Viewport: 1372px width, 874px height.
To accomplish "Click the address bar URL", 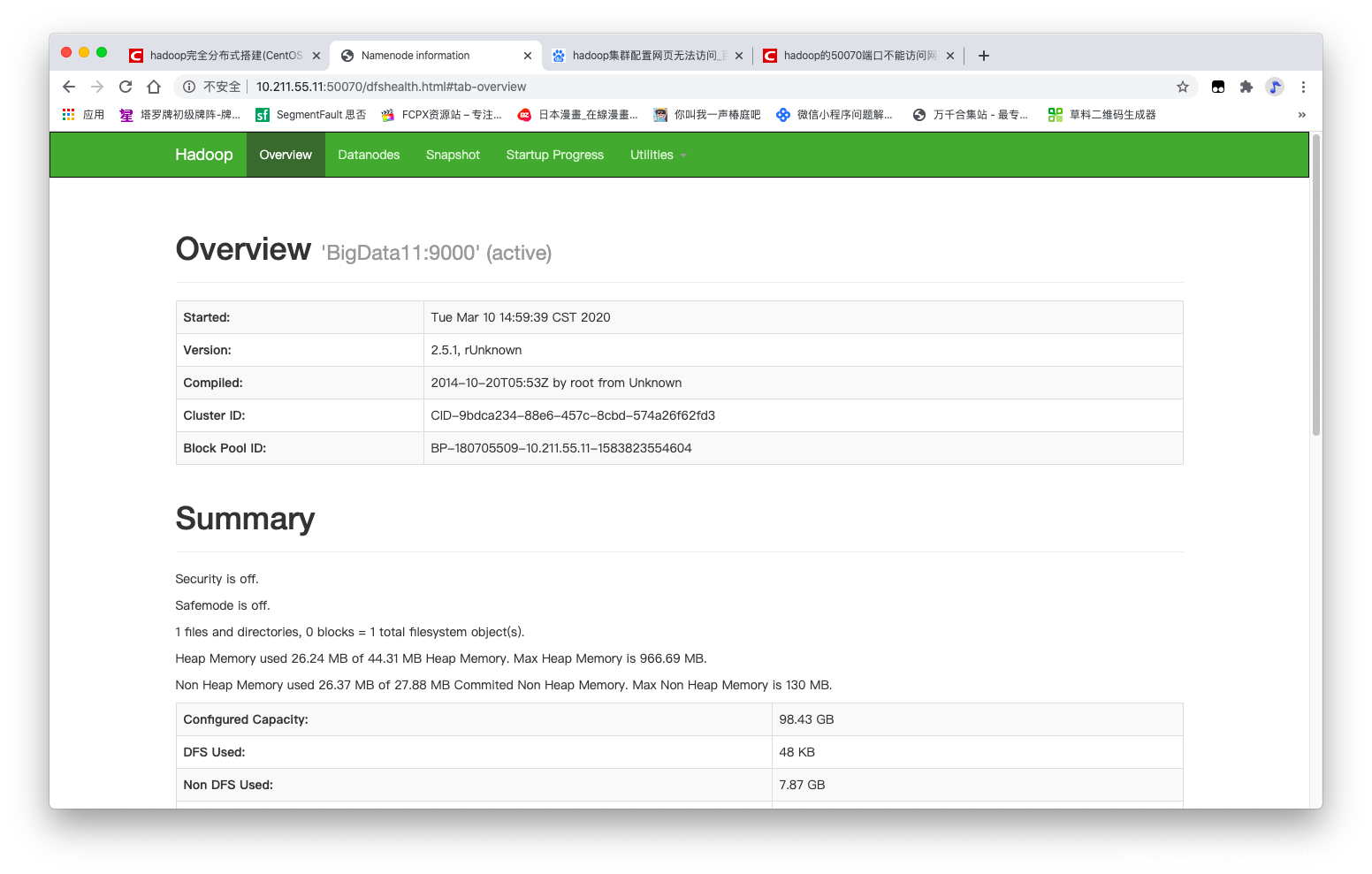I will (x=391, y=87).
